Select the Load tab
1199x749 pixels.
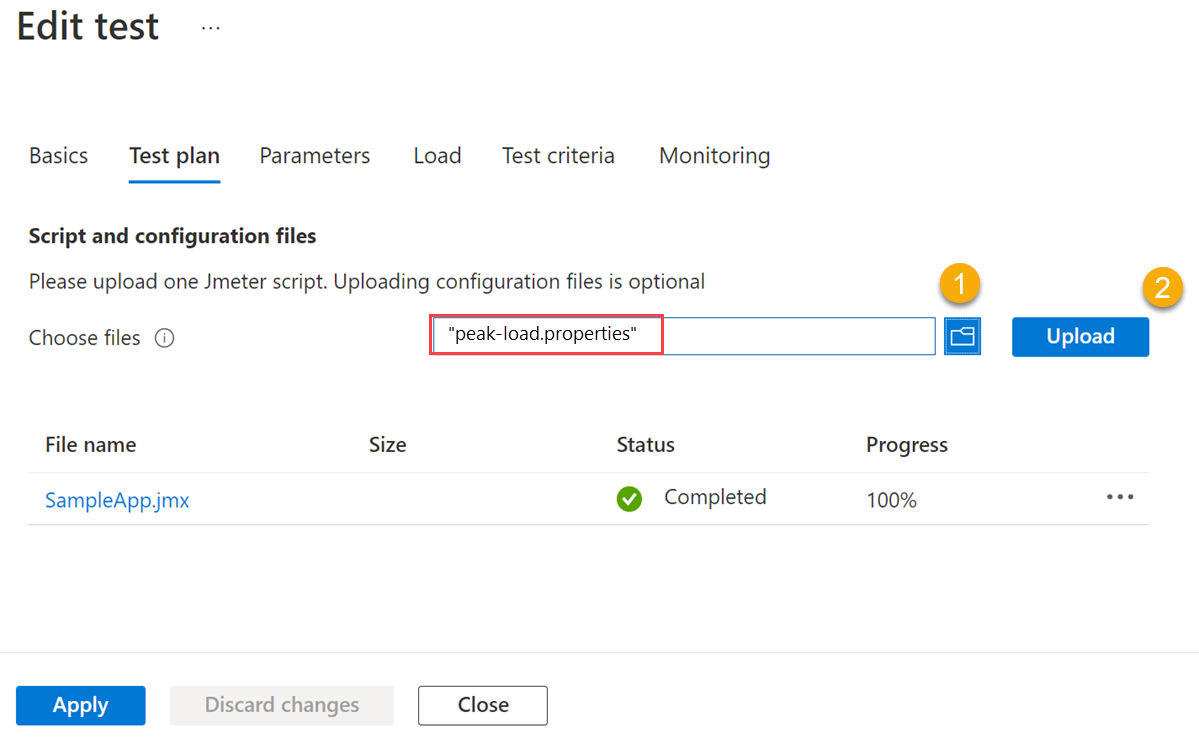(437, 156)
